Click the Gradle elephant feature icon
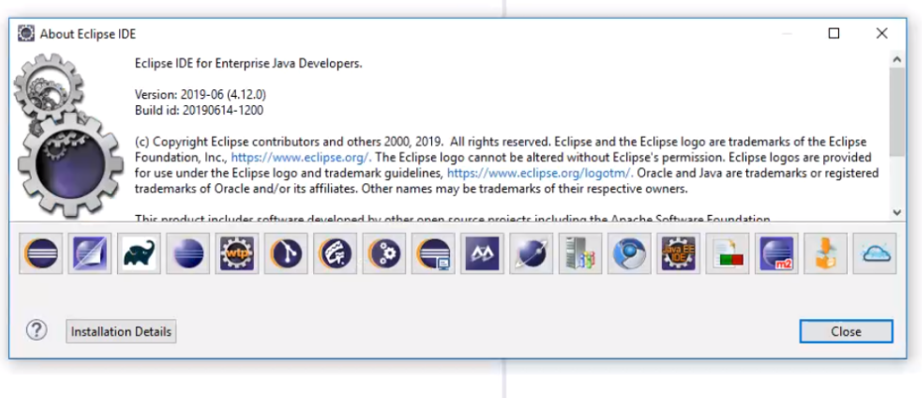Image resolution: width=922 pixels, height=398 pixels. pyautogui.click(x=139, y=253)
